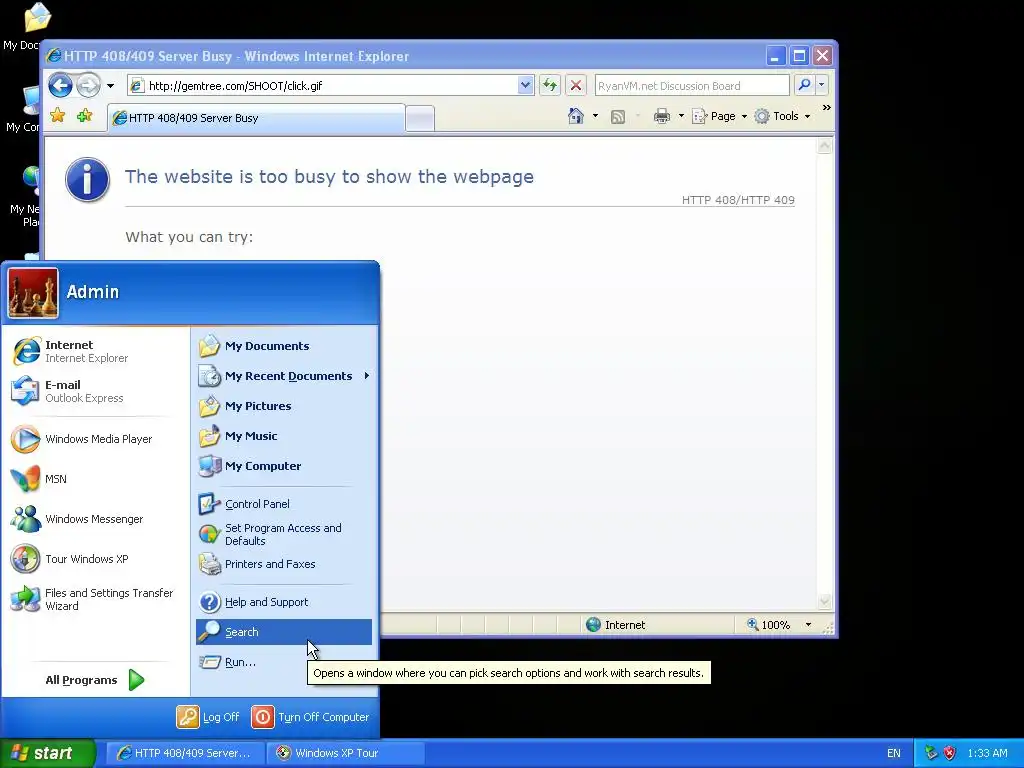This screenshot has height=768, width=1024.
Task: Open Outlook Express E-mail entry
Action: 95,391
